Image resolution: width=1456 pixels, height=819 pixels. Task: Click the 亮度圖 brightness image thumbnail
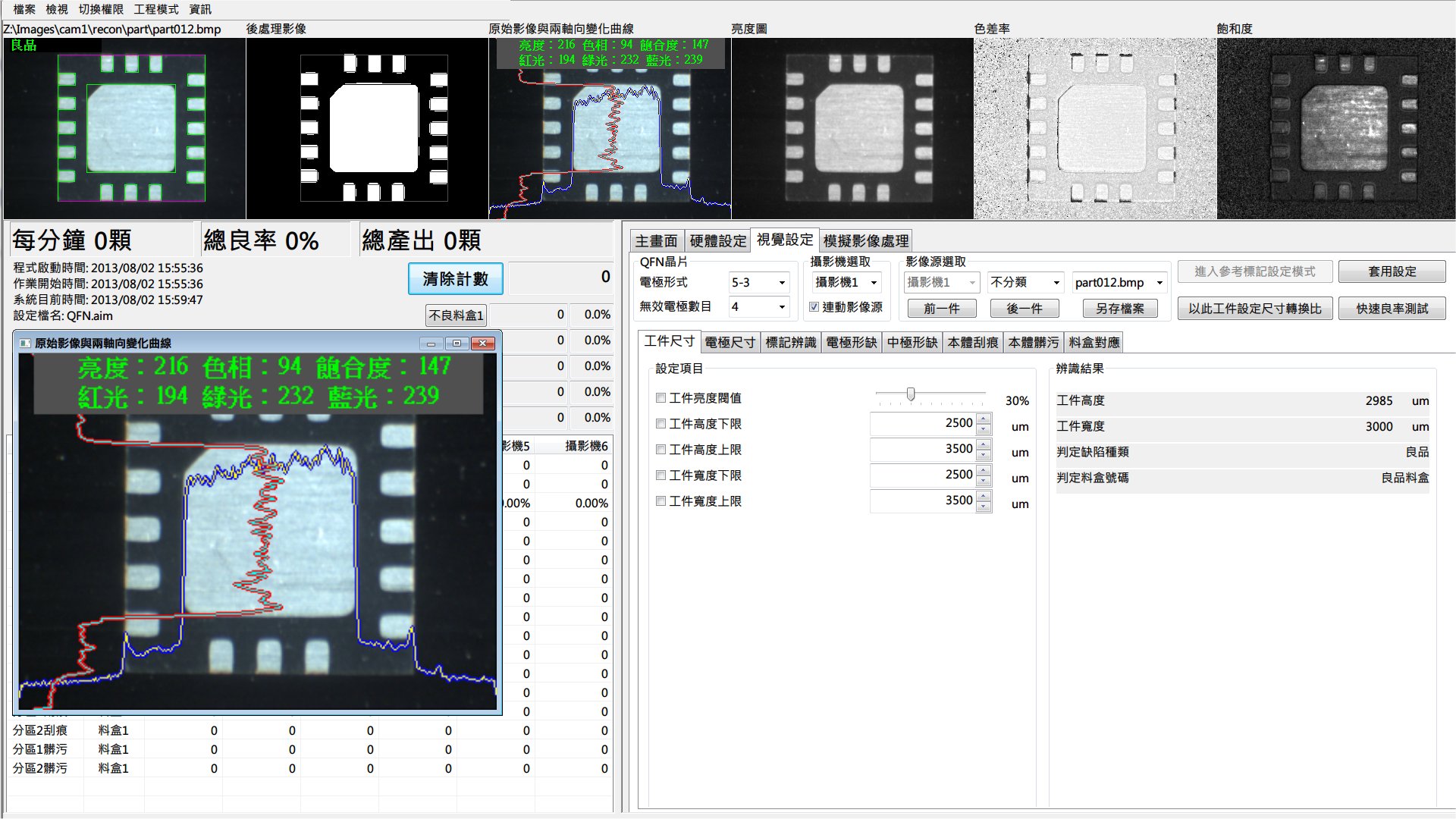(x=852, y=128)
